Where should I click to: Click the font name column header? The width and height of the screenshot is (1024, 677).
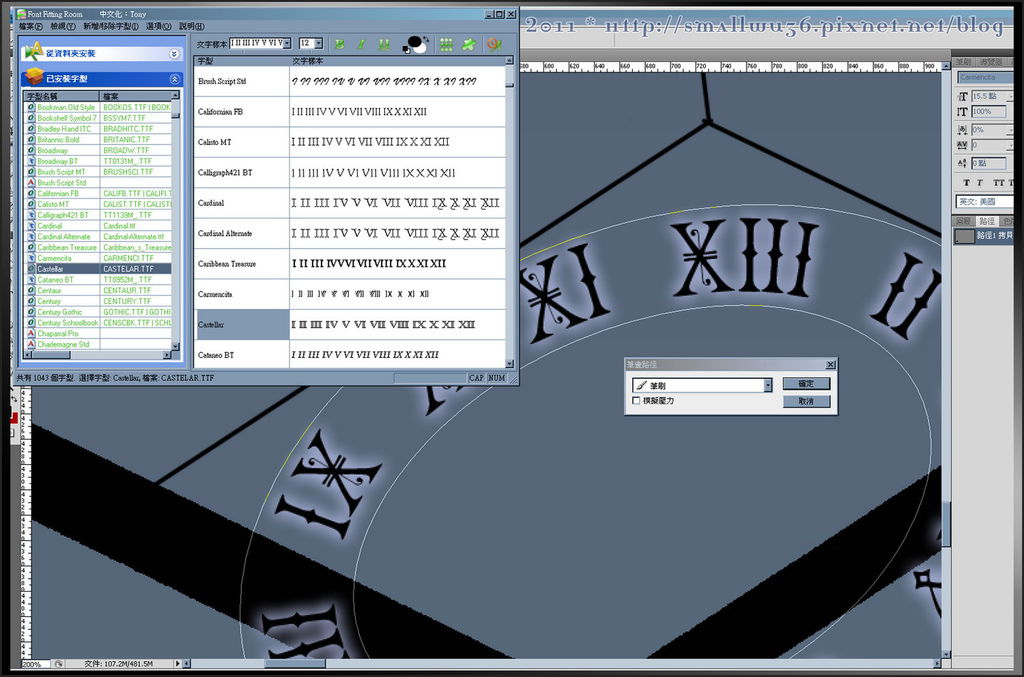pos(61,97)
